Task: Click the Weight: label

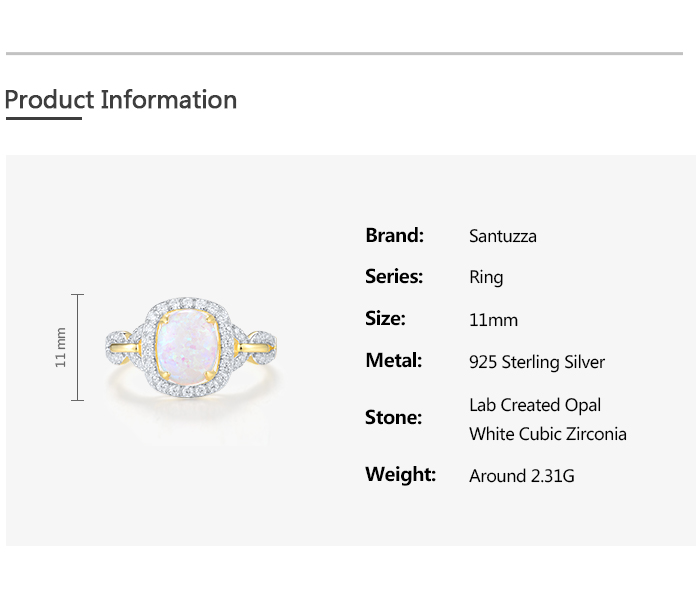Action: pyautogui.click(x=400, y=475)
